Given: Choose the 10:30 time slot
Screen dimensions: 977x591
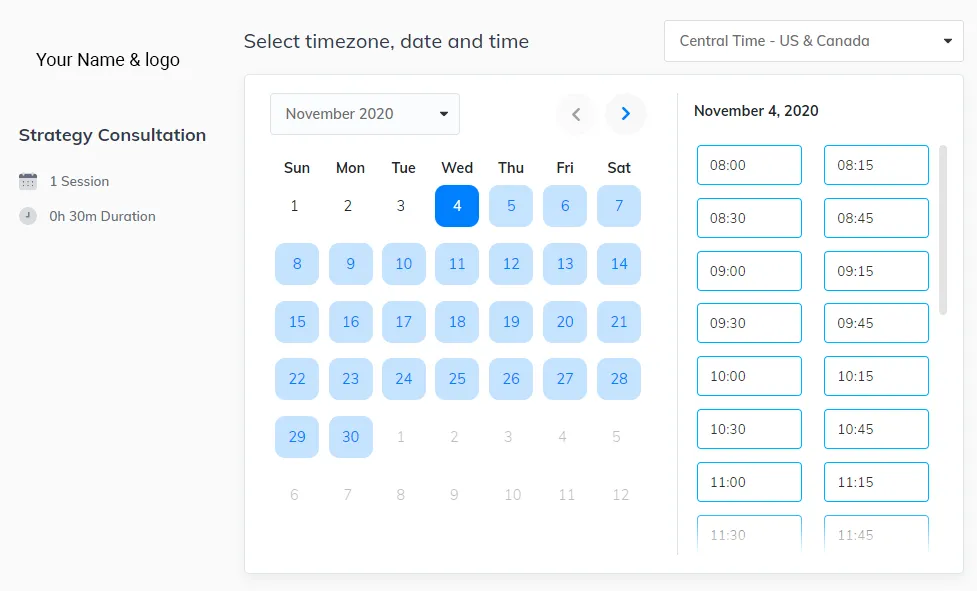Looking at the screenshot, I should pyautogui.click(x=750, y=429).
